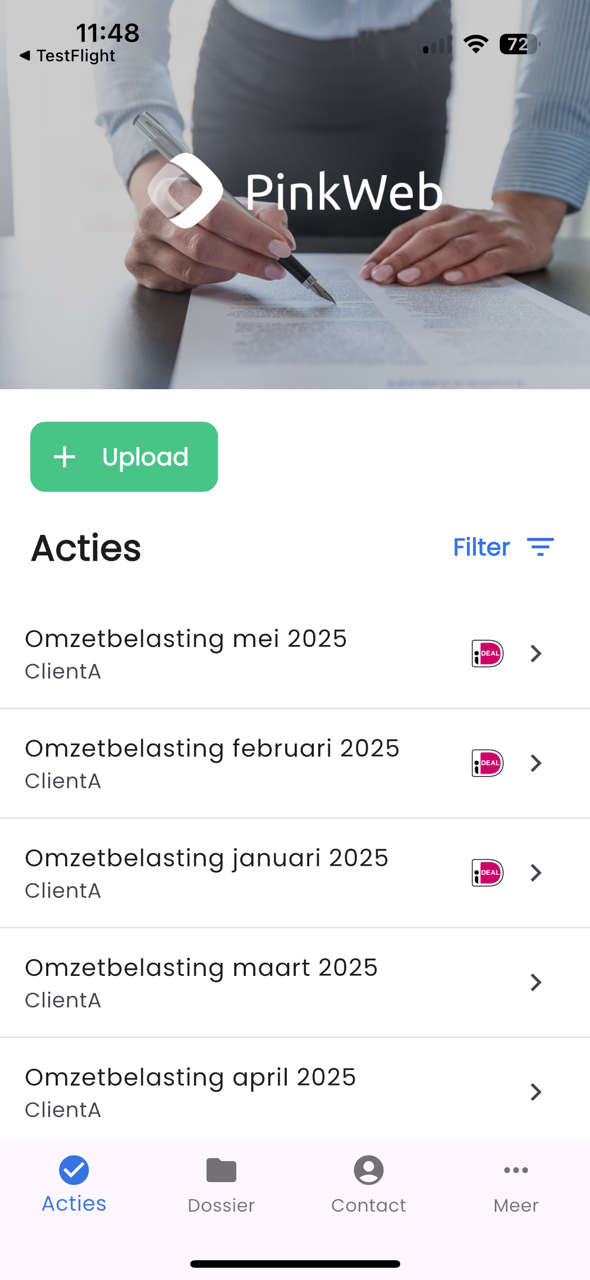The image size is (590, 1280).
Task: Open Omzetbelasting januari 2025 list item
Action: (295, 873)
